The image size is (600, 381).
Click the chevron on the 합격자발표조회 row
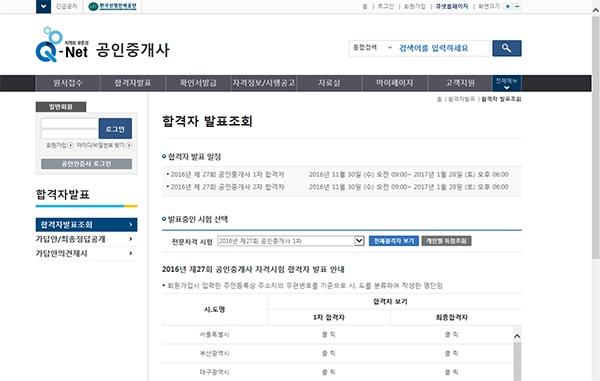tap(131, 225)
